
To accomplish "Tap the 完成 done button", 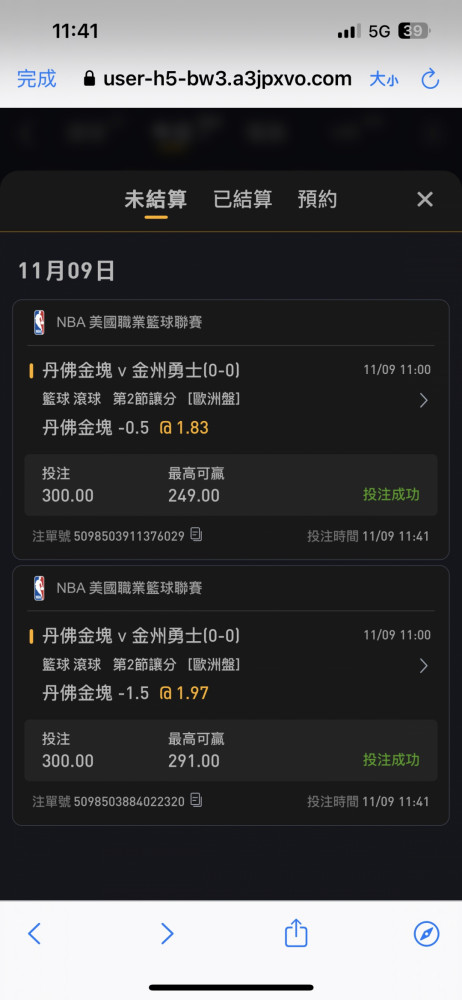I will 36,79.
